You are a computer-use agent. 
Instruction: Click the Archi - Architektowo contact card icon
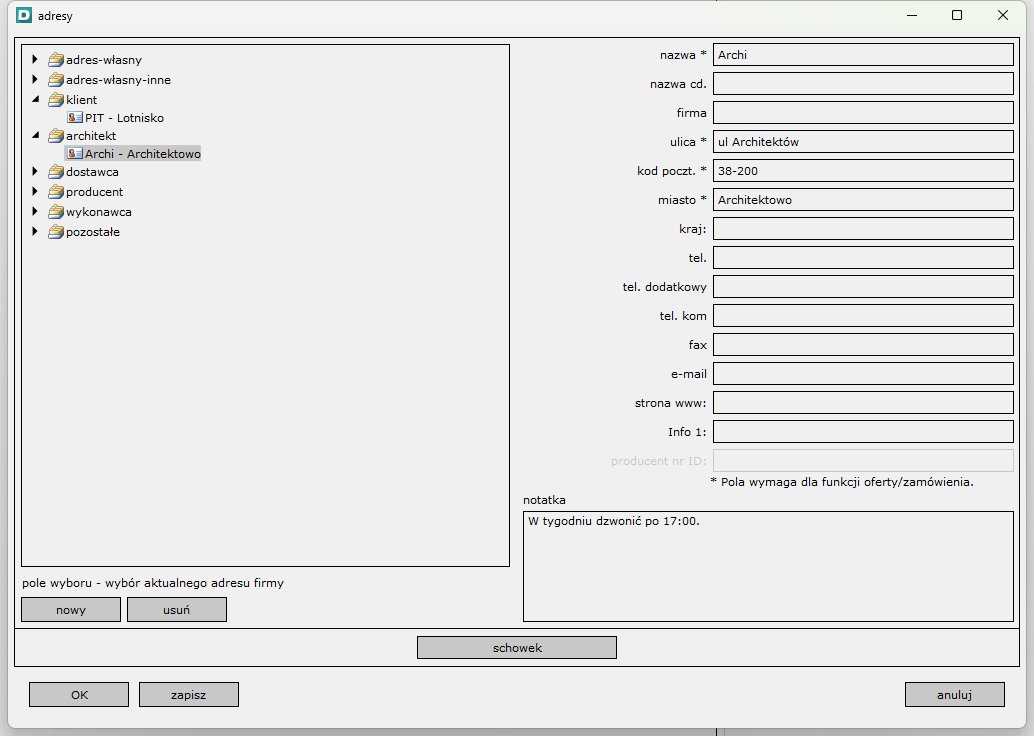coord(75,154)
